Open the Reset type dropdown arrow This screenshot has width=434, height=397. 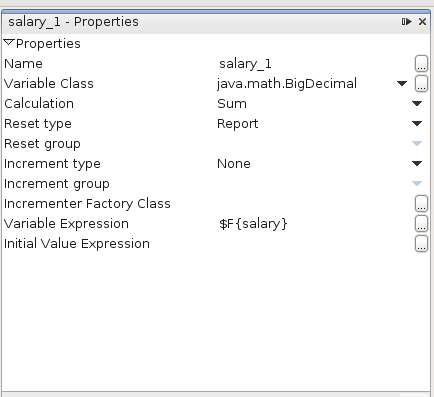pyautogui.click(x=417, y=124)
